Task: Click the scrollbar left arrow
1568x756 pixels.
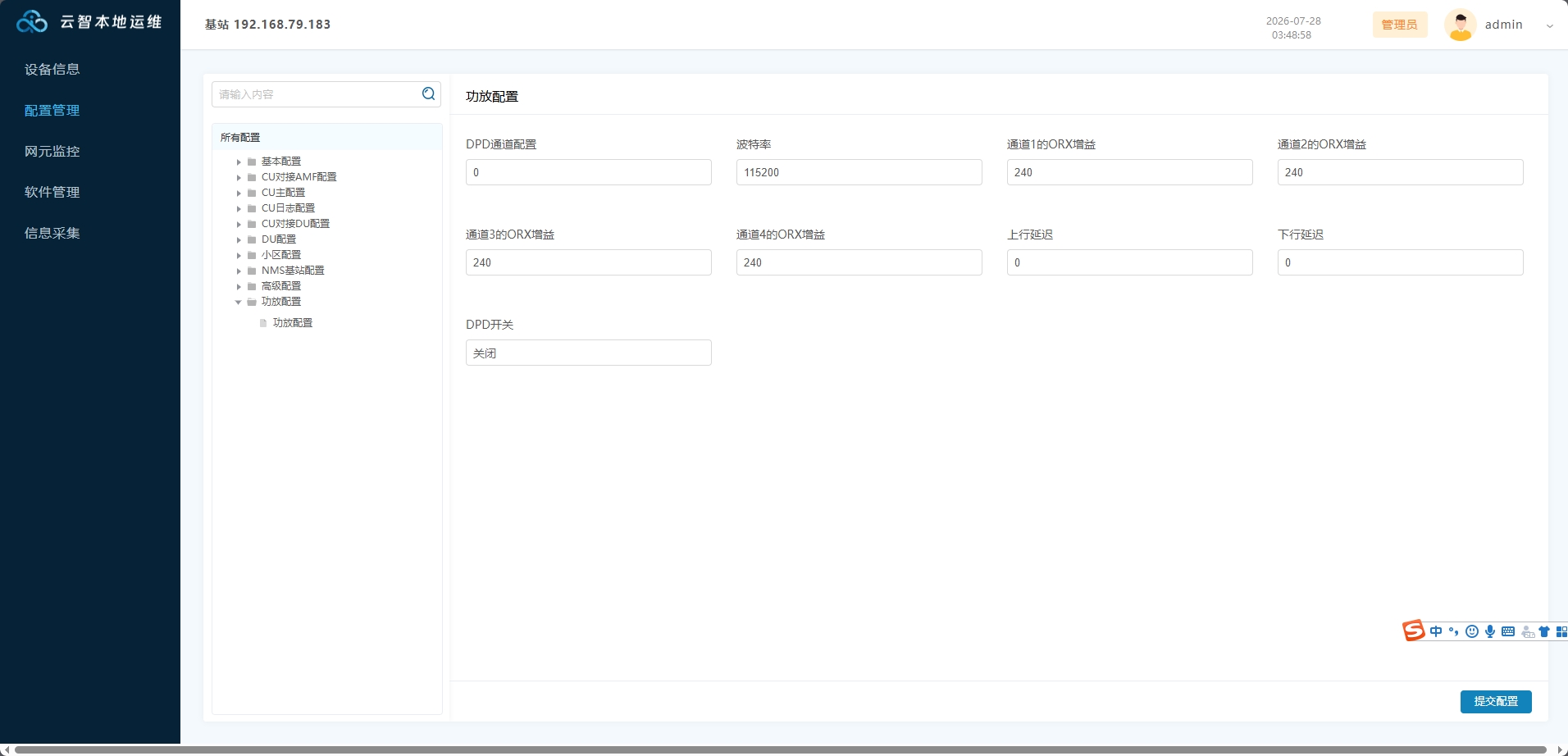Action: (6, 749)
